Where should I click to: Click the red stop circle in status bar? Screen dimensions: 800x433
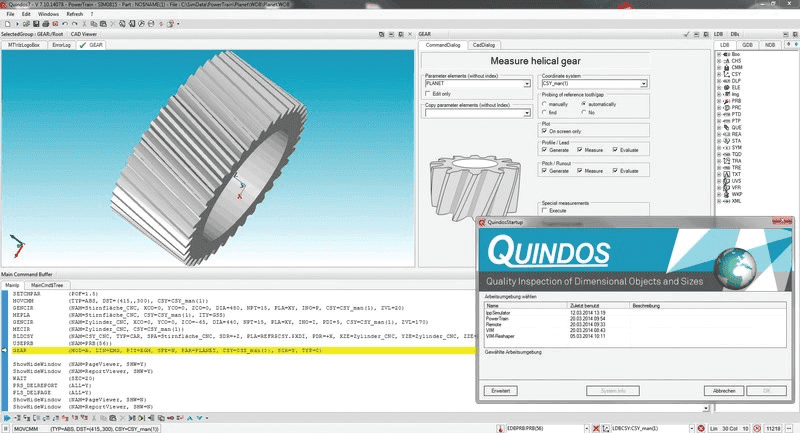(701, 428)
